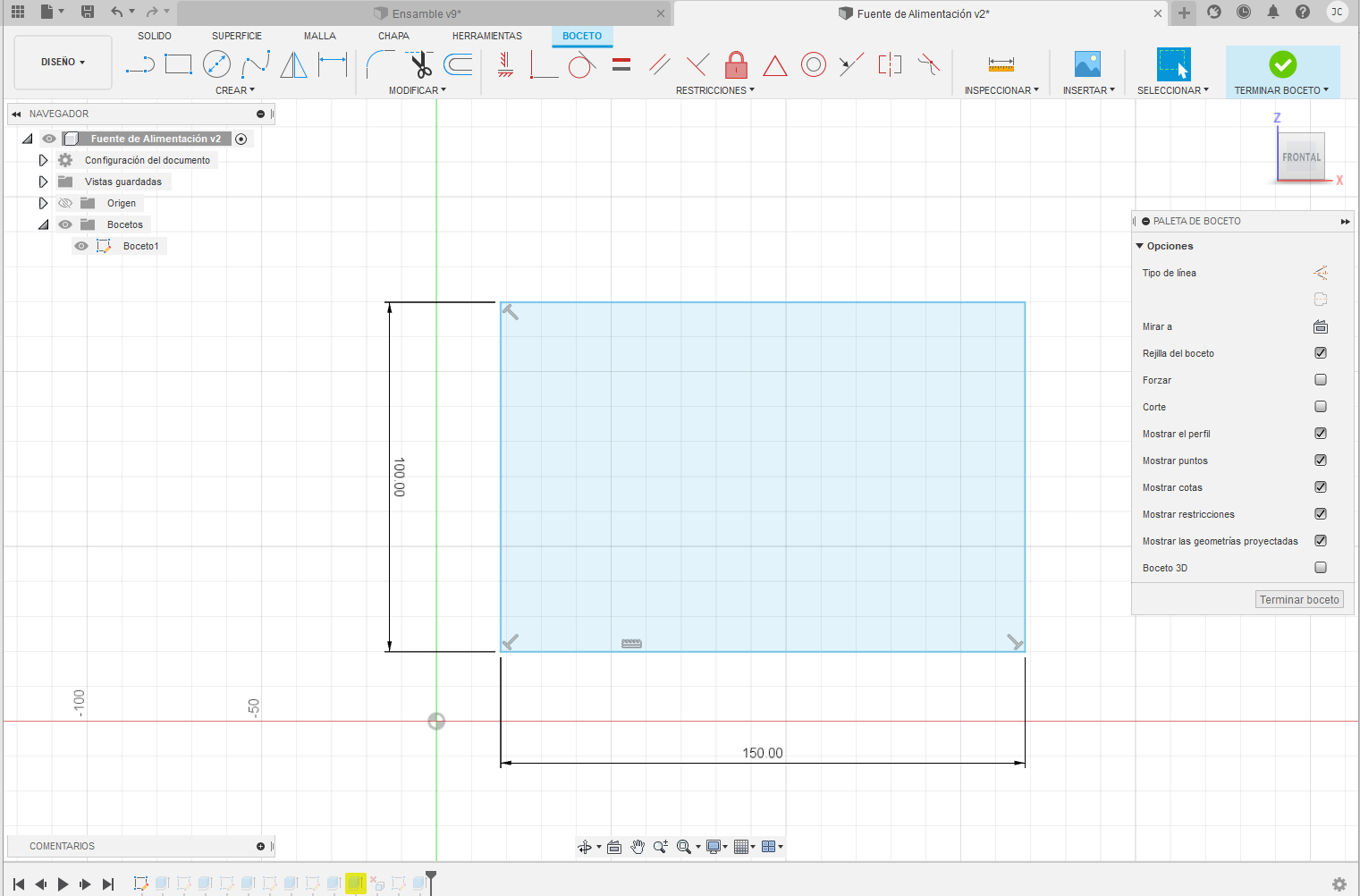Screen dimensions: 1360x896
Task: Choose the Fillet tool in Modificar
Action: point(381,64)
